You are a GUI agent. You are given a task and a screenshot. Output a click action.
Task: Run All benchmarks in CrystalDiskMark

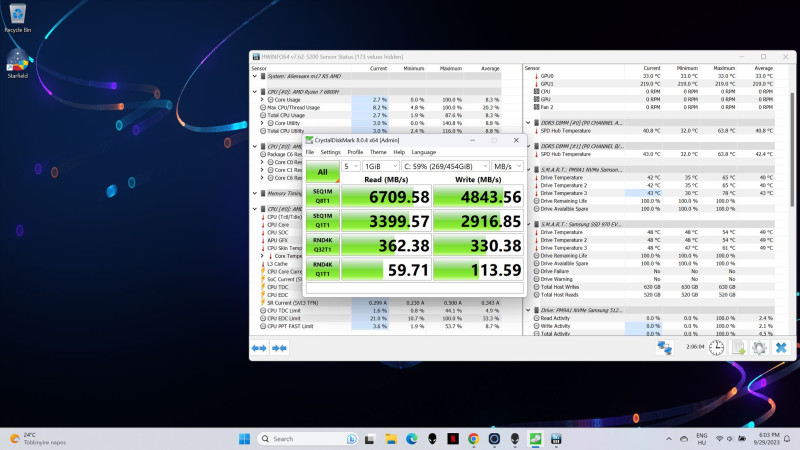[x=322, y=172]
